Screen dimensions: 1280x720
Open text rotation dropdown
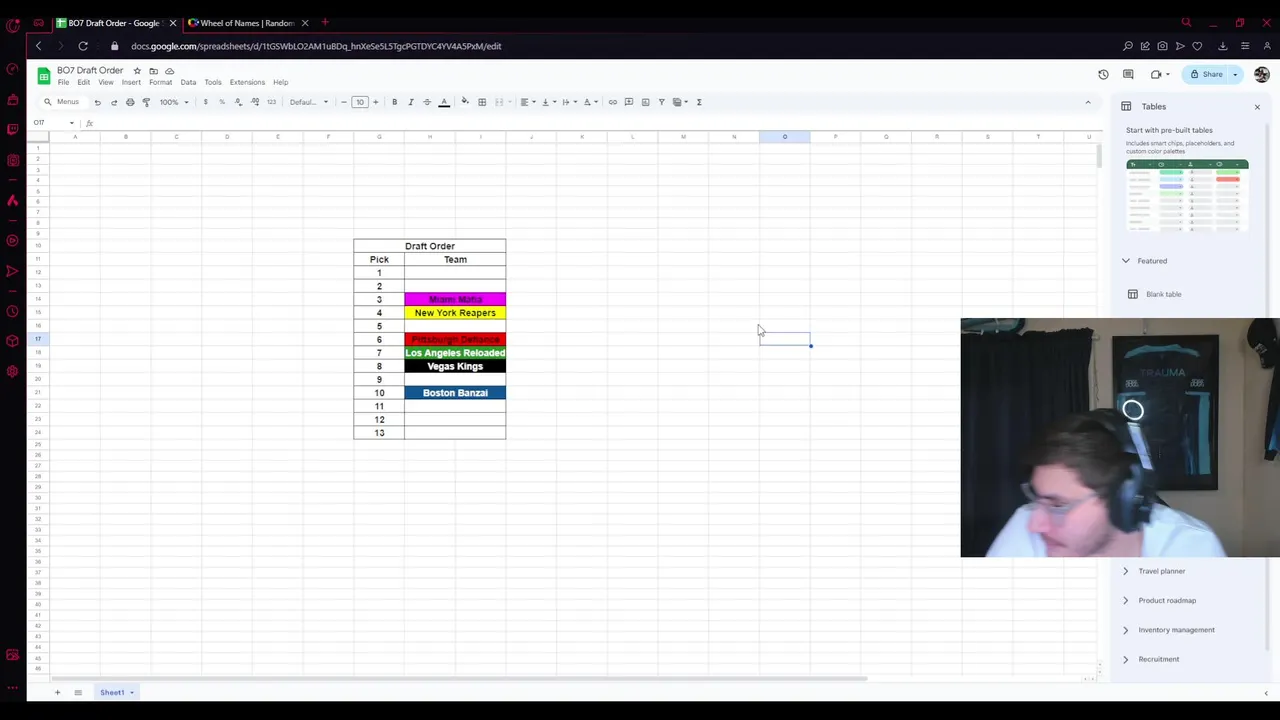pyautogui.click(x=590, y=102)
